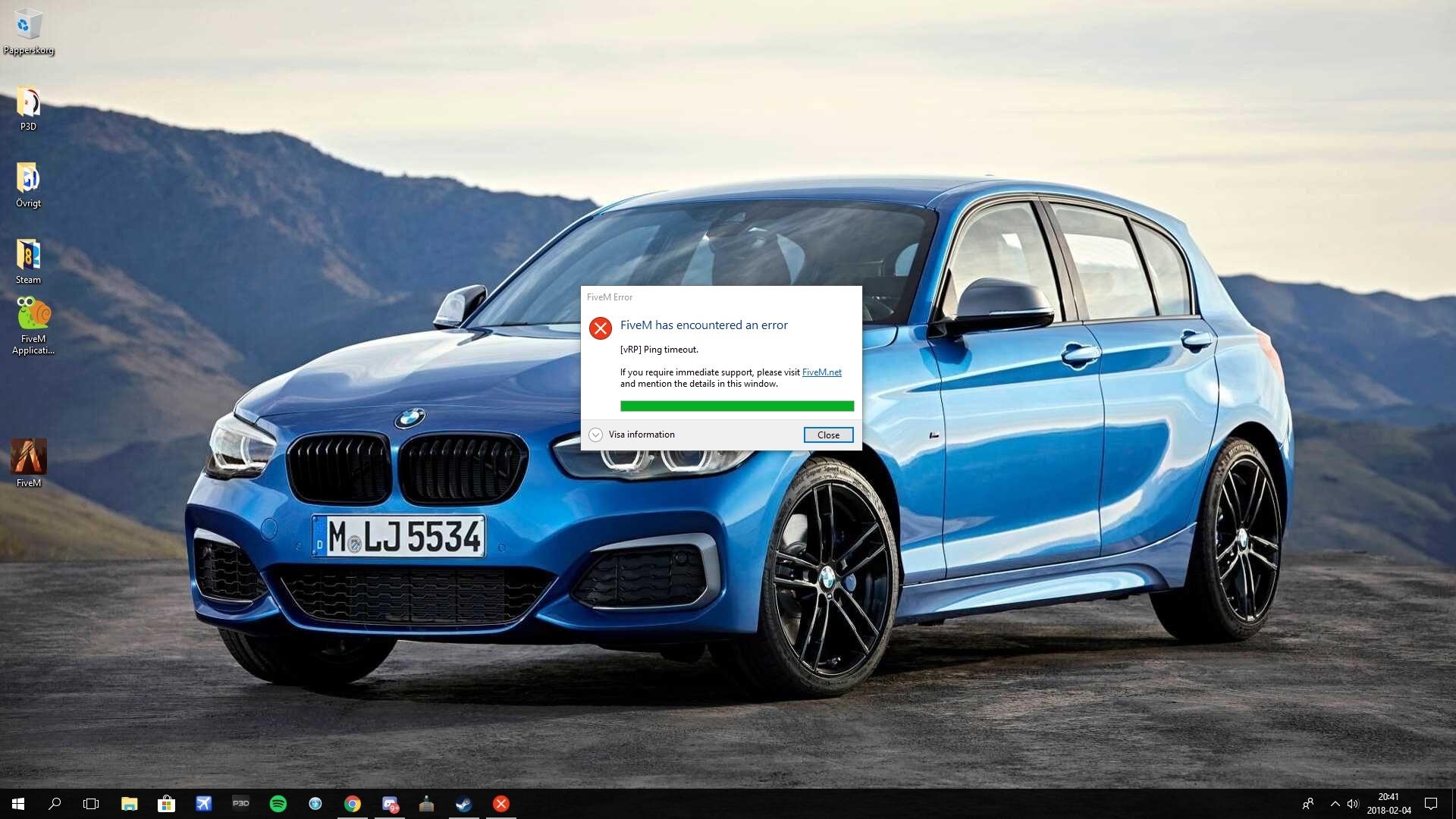Screen dimensions: 1456x819
Task: Select the FiveM desktop shortcut
Action: 28,457
